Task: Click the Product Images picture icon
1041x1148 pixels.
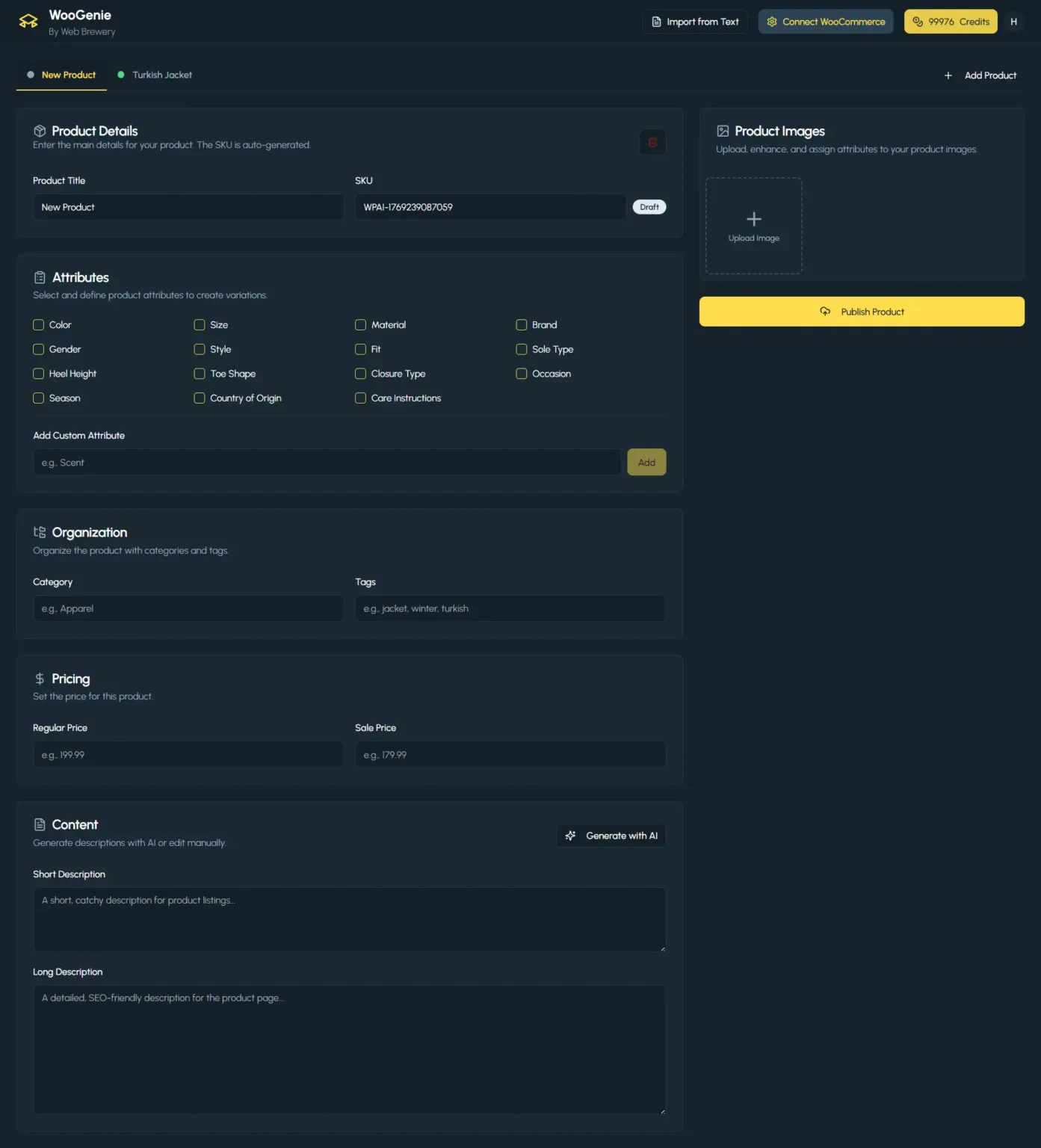Action: 723,131
